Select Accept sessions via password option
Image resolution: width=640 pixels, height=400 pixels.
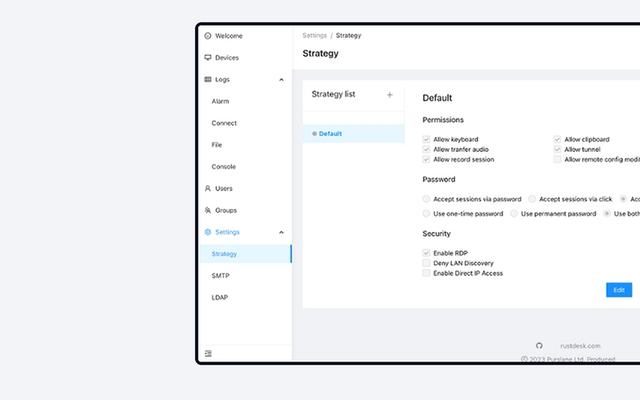coord(427,199)
